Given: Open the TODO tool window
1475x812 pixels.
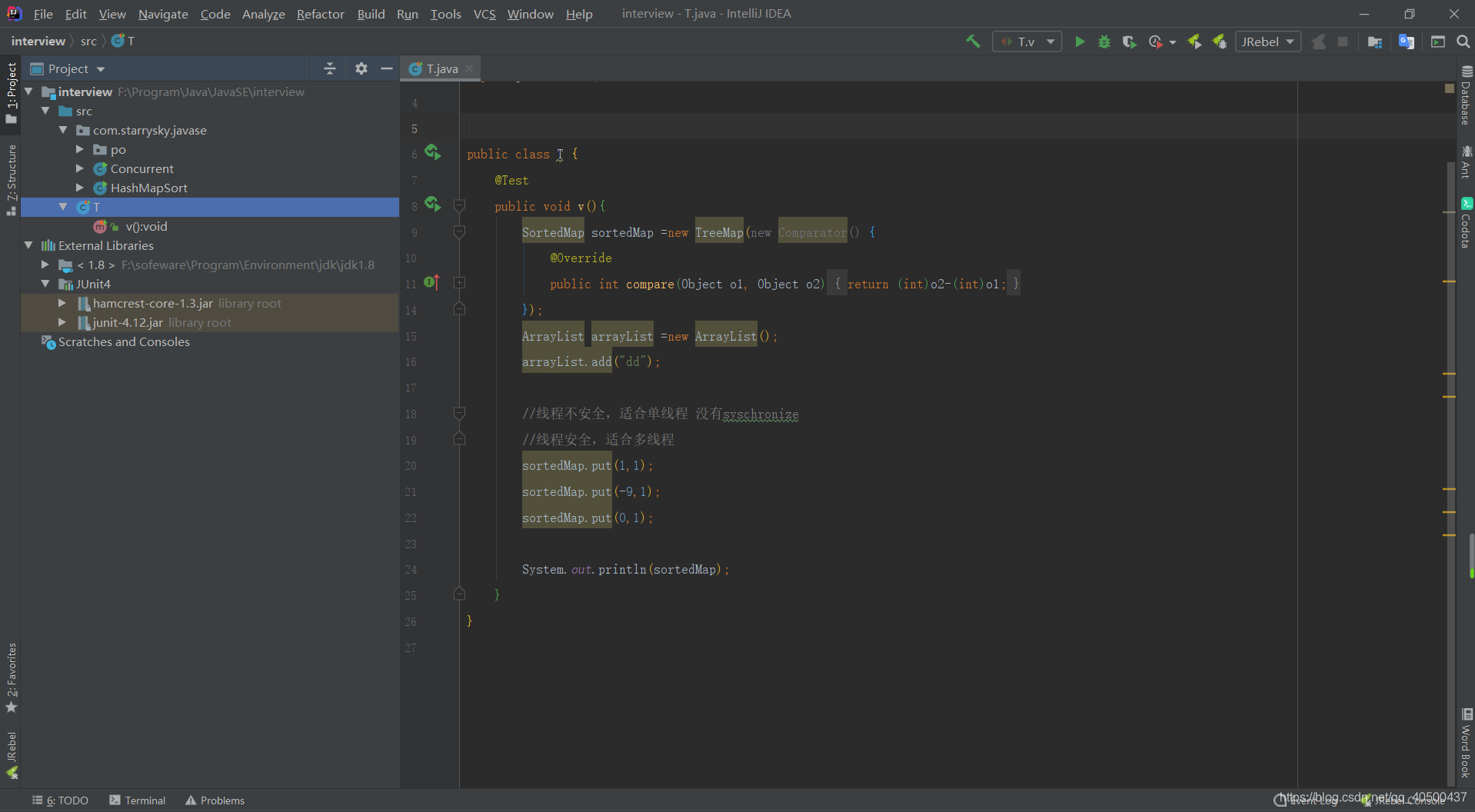Looking at the screenshot, I should (x=60, y=800).
